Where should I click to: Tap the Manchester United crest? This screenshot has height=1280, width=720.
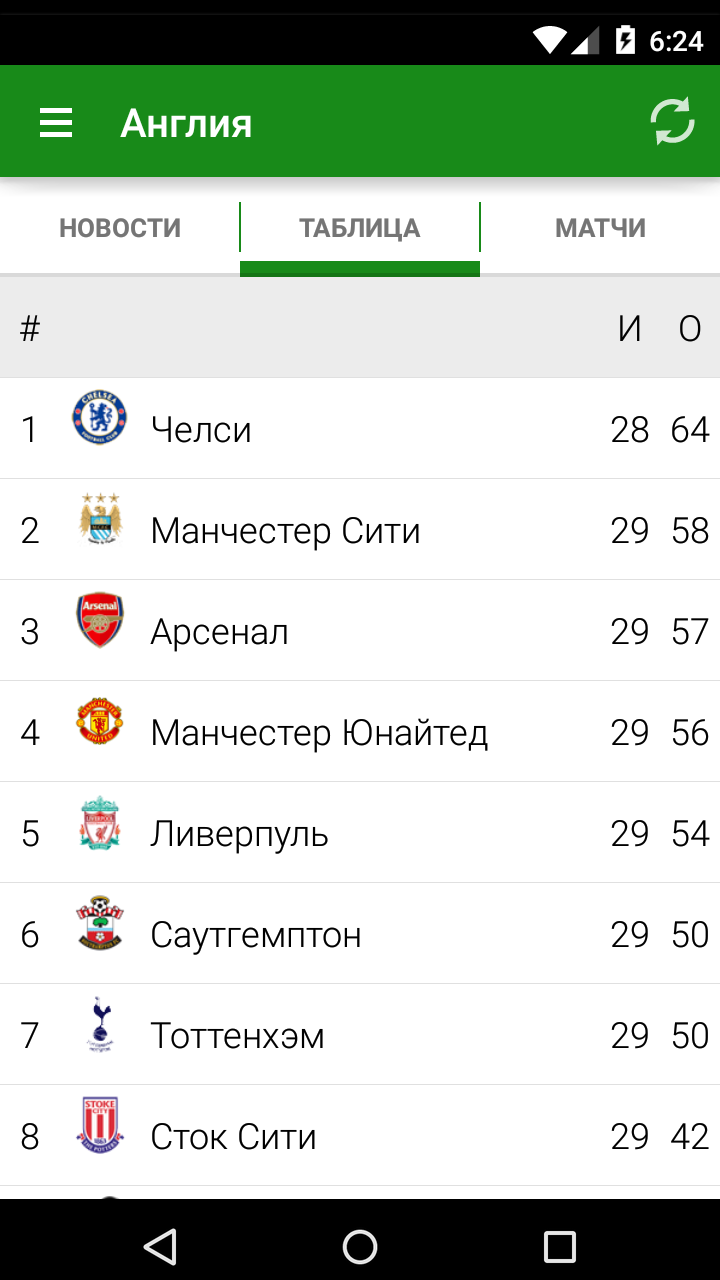(100, 721)
